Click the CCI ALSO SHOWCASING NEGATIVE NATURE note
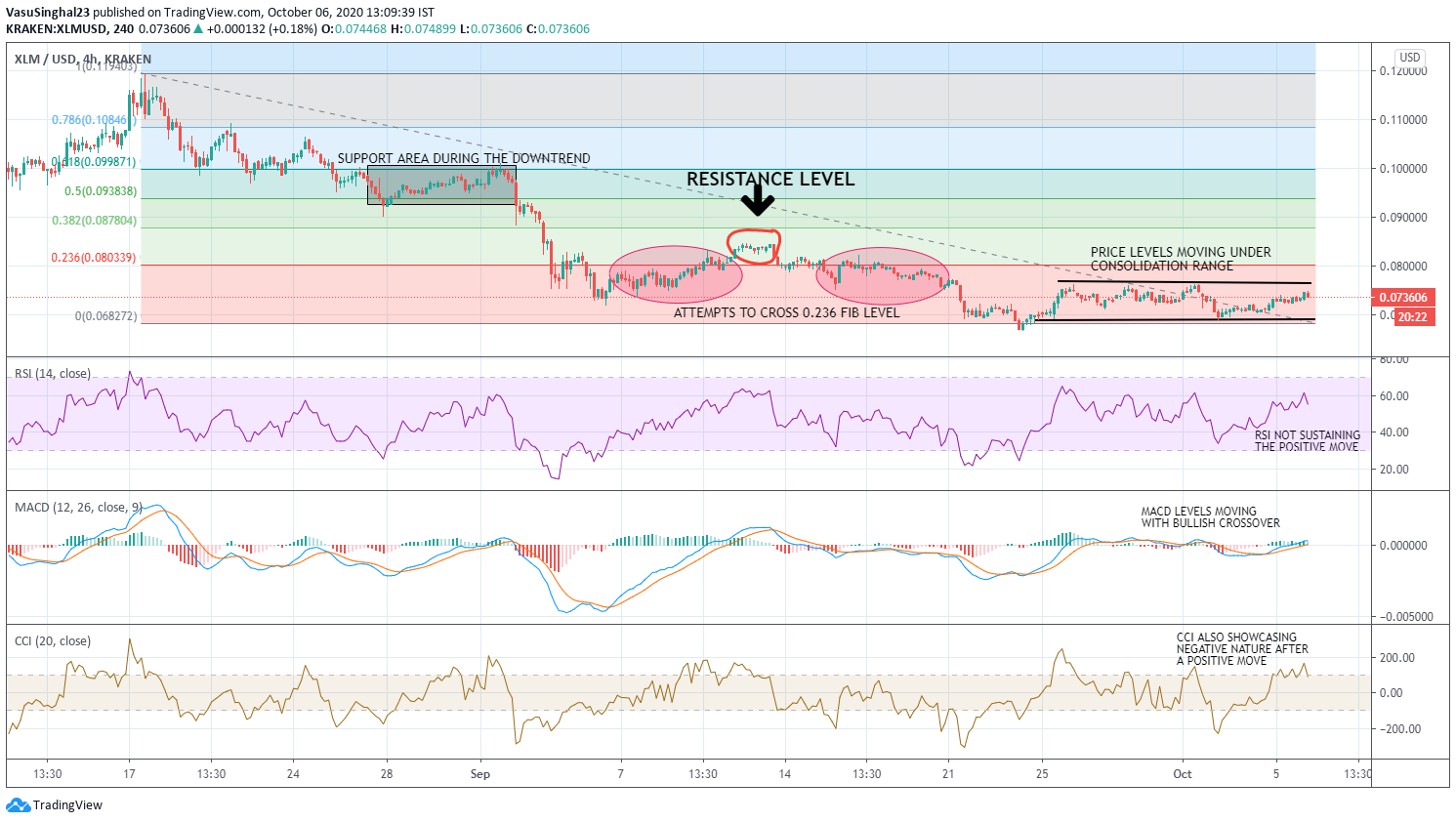Viewport: 1456px width, 823px height. 1242,649
